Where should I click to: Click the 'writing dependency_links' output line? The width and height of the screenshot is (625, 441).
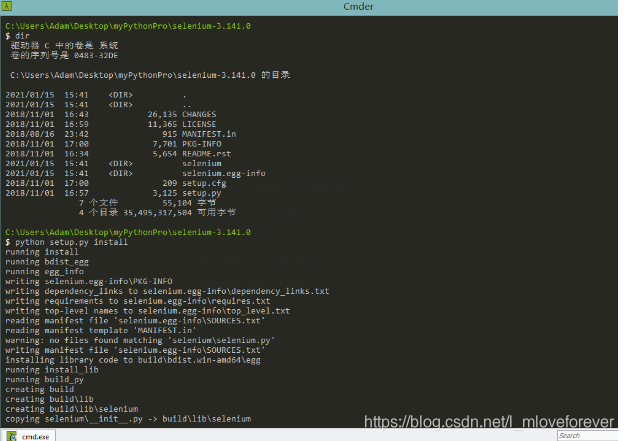167,291
